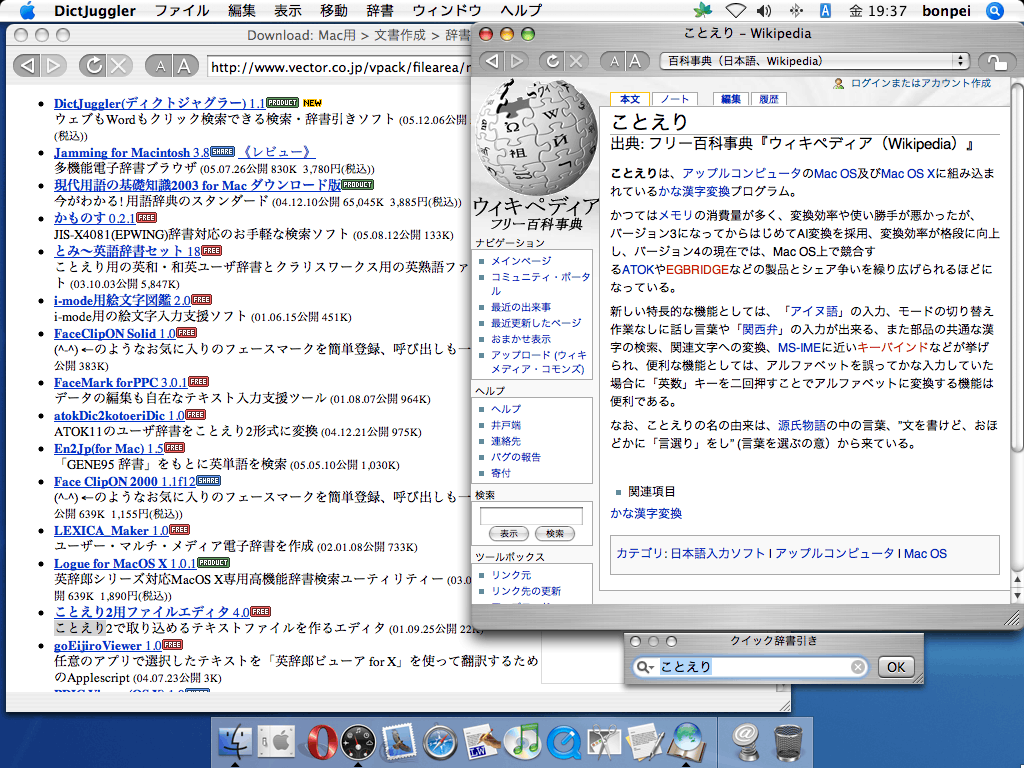Viewport: 1024px width, 768px height.
Task: Go back in the Download window toolbar
Action: pos(27,65)
